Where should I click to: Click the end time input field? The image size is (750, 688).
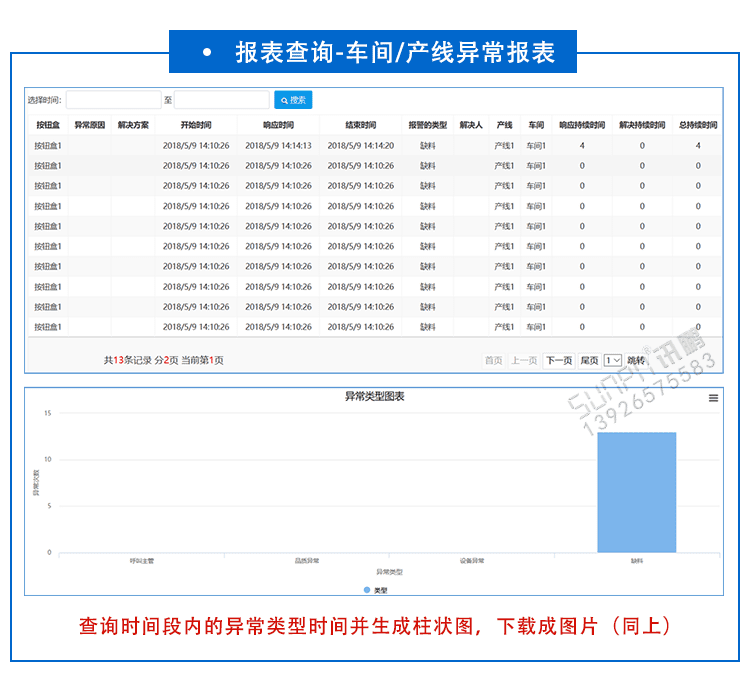[x=222, y=100]
